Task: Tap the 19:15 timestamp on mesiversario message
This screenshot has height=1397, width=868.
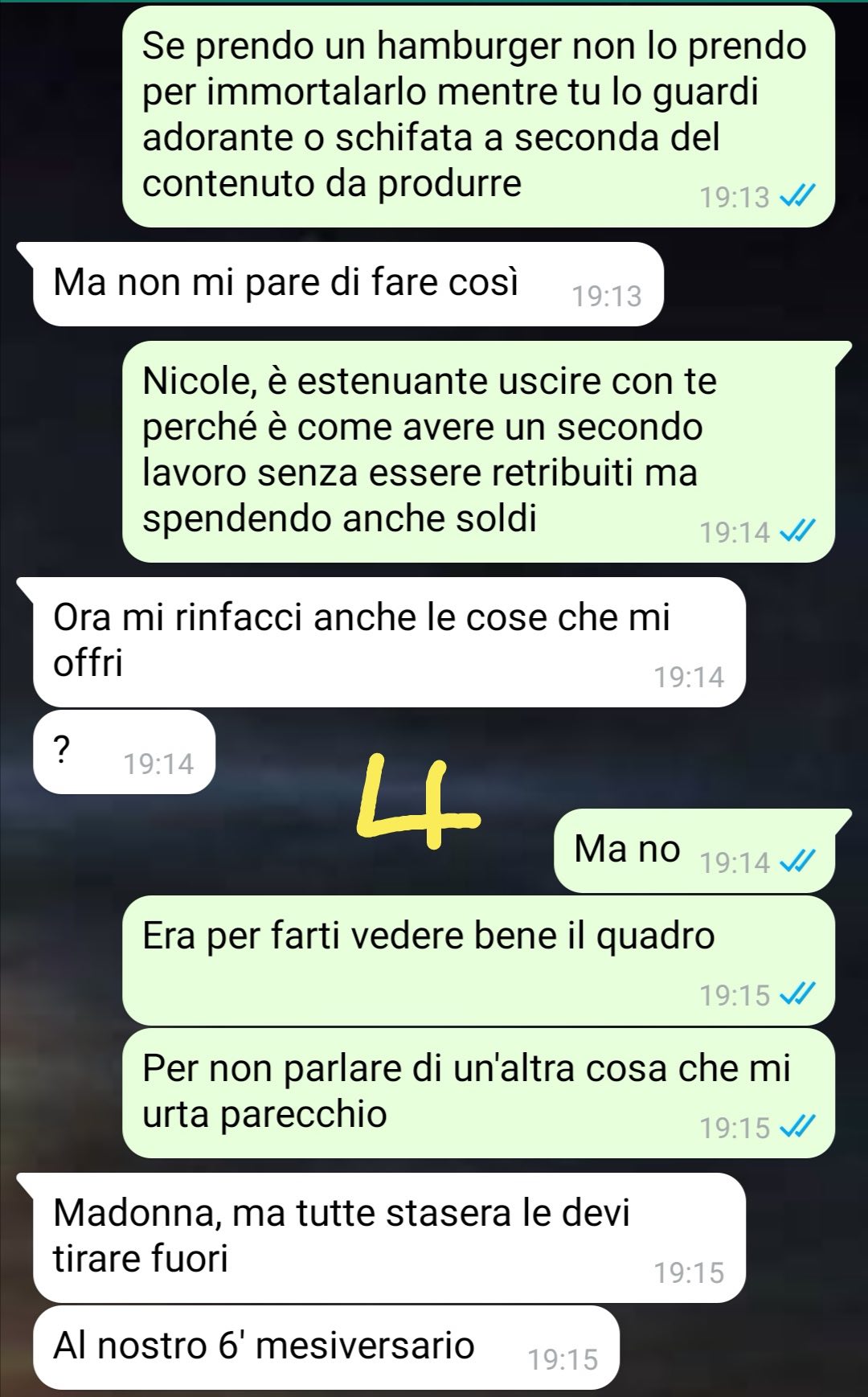Action: (563, 1359)
